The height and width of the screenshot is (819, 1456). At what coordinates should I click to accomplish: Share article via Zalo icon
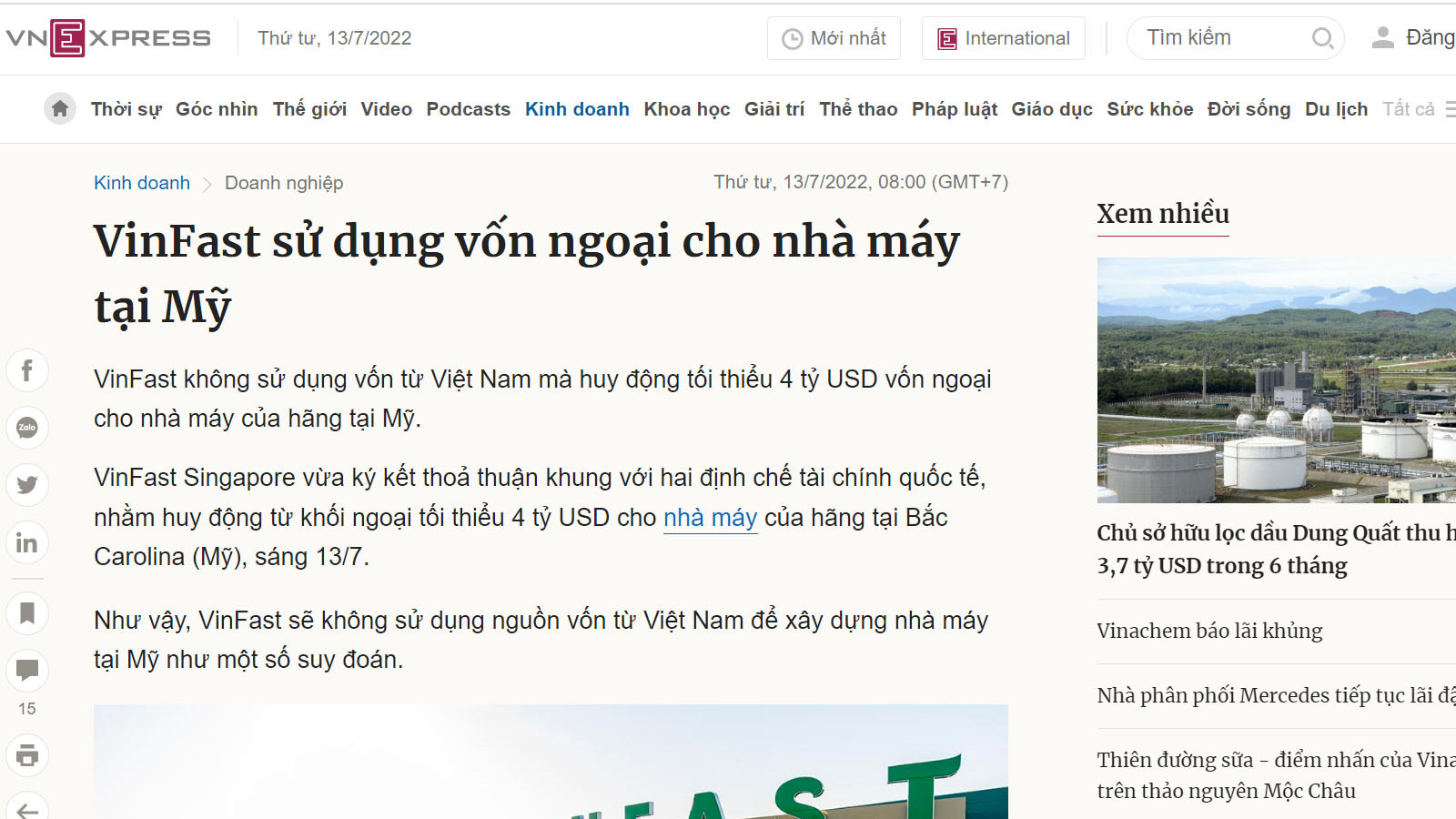[x=27, y=428]
